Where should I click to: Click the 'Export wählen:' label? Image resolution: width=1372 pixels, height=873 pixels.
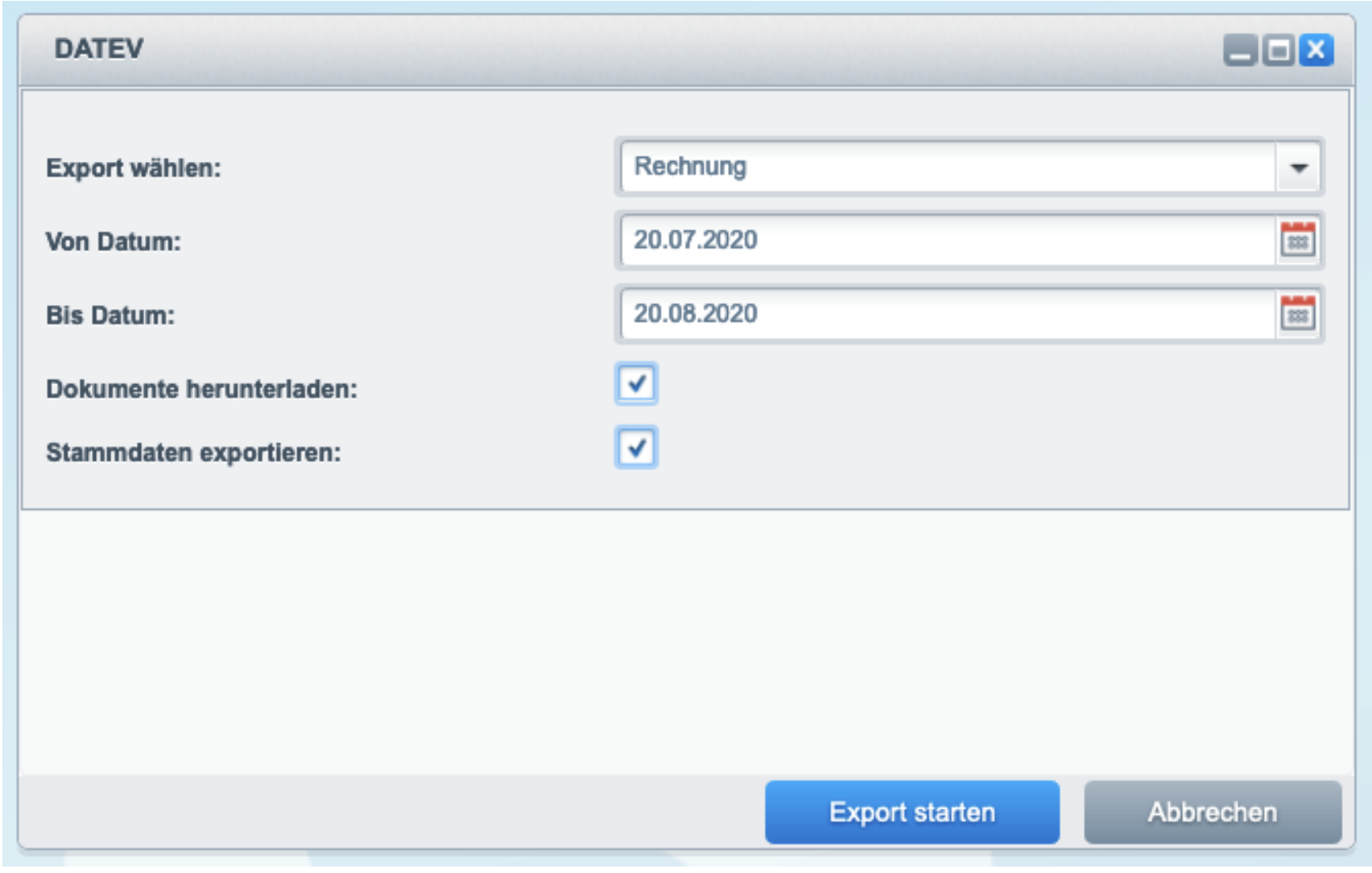(x=133, y=168)
